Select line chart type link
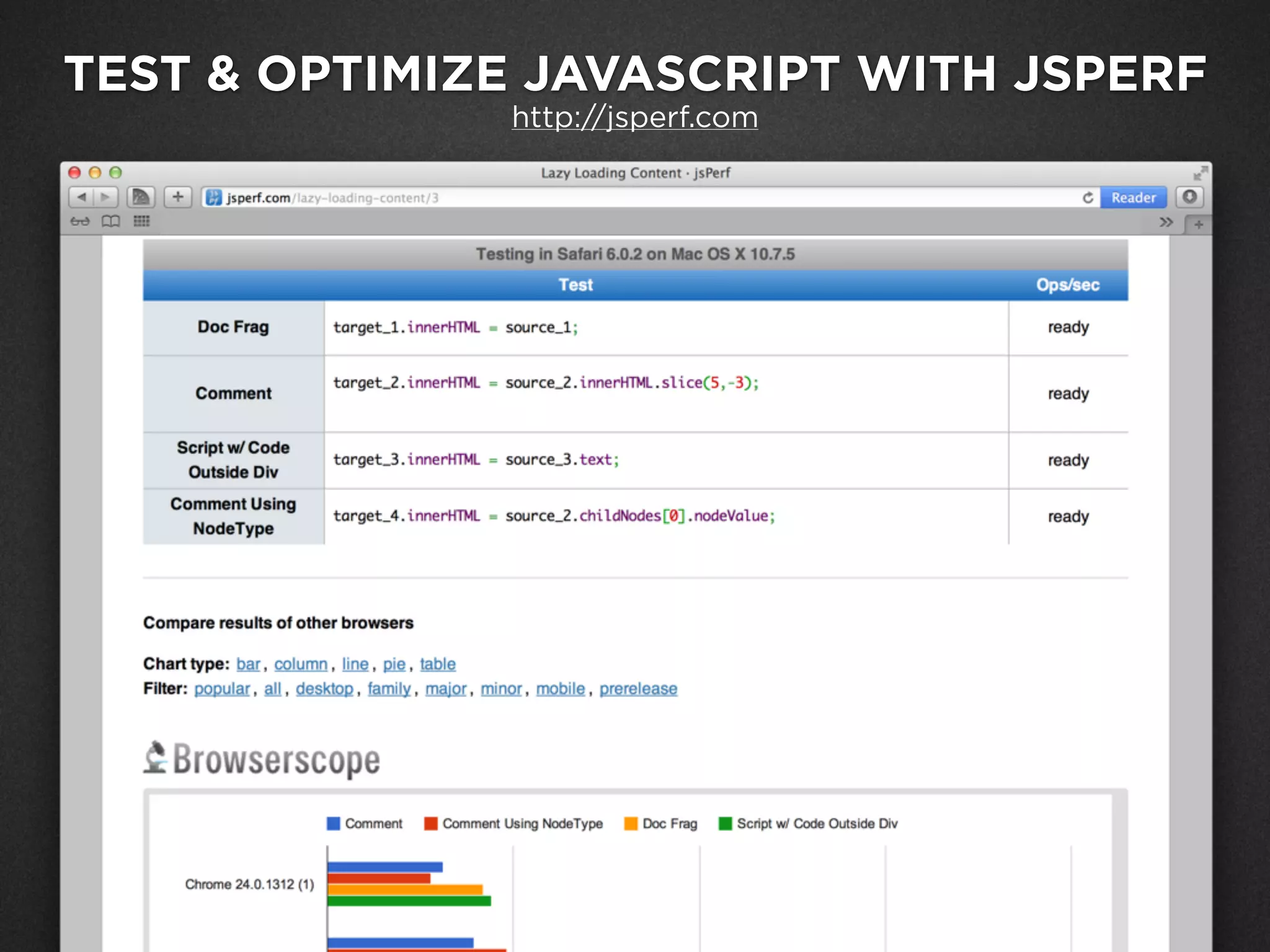1270x952 pixels. pos(355,664)
